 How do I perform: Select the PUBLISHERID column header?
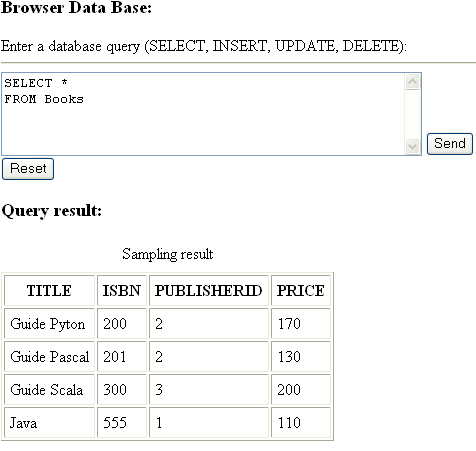coord(209,290)
